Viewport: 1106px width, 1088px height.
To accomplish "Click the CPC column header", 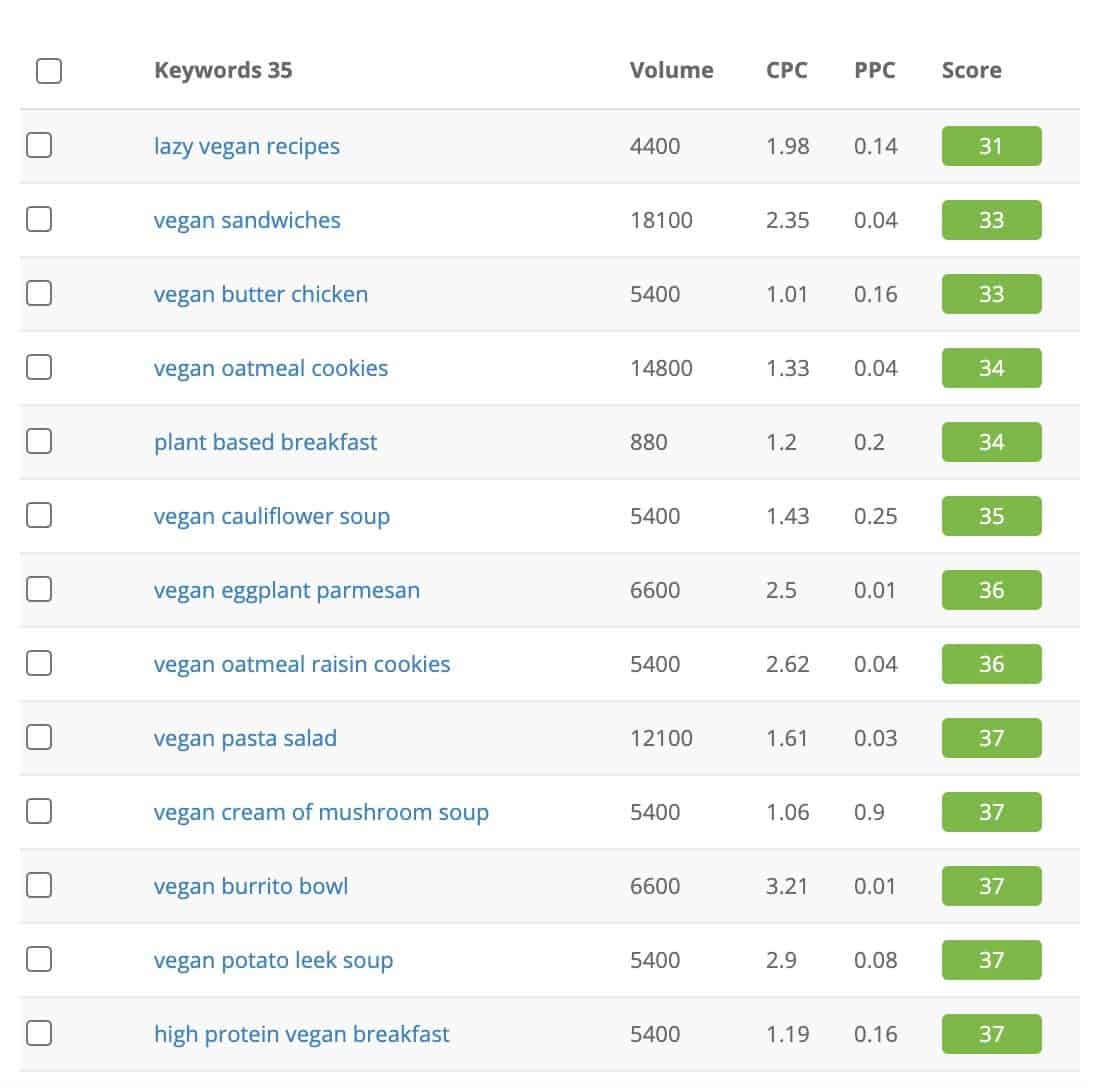I will tap(788, 70).
